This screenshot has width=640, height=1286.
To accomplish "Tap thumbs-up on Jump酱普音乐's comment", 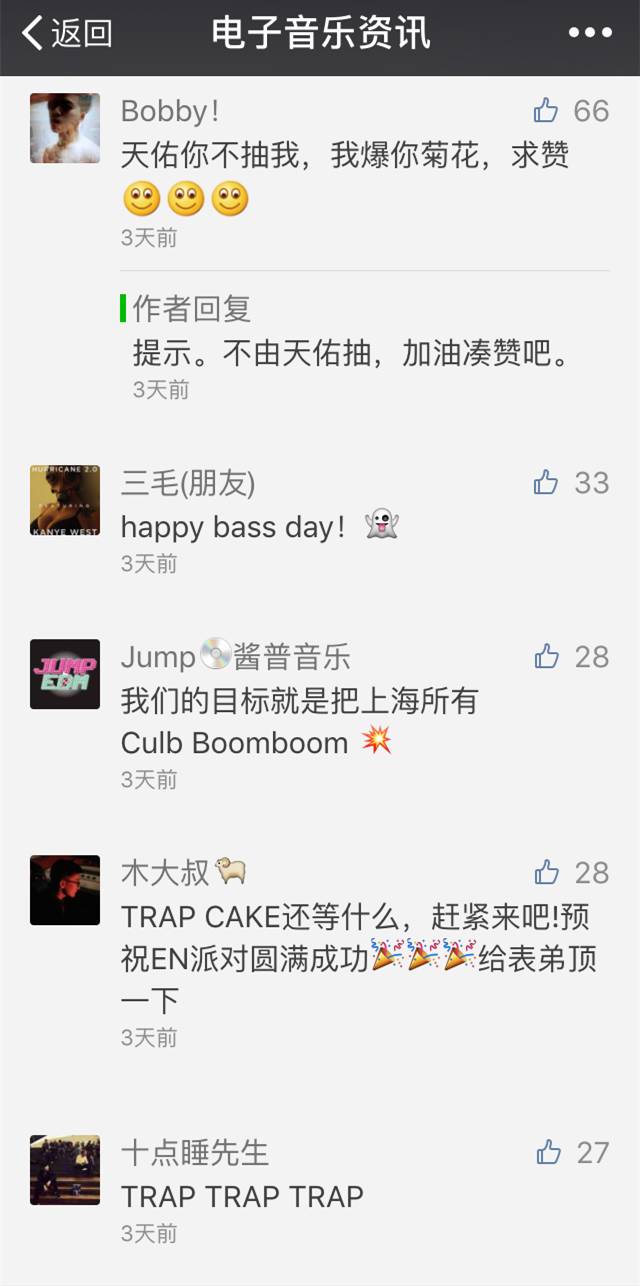I will (546, 656).
